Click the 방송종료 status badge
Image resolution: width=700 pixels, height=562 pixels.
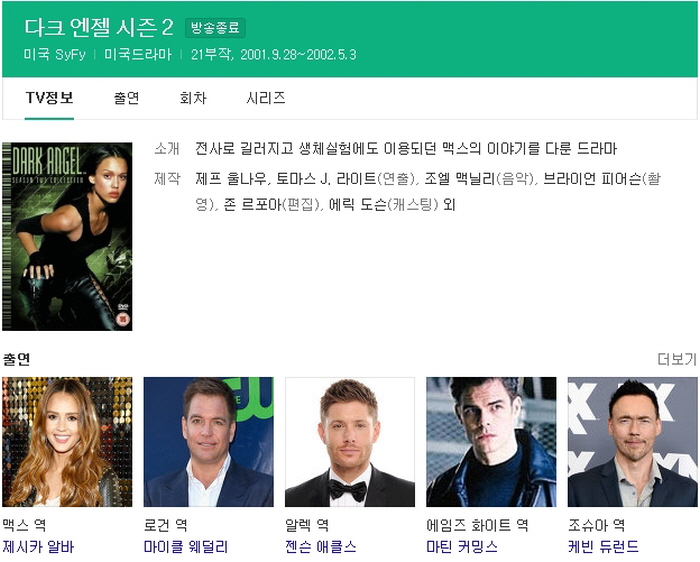tap(215, 28)
